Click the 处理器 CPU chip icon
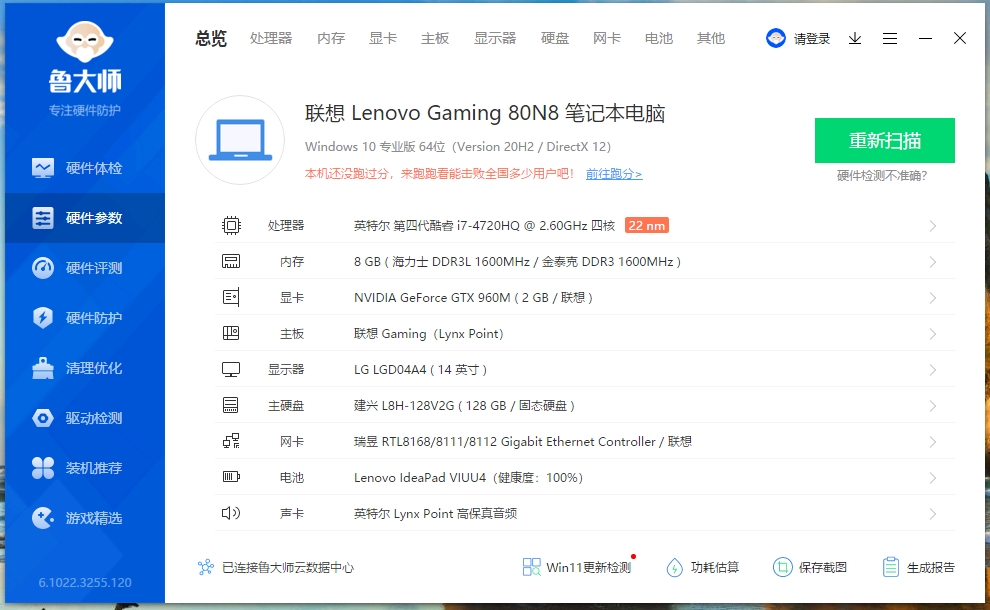The width and height of the screenshot is (990, 610). click(231, 225)
